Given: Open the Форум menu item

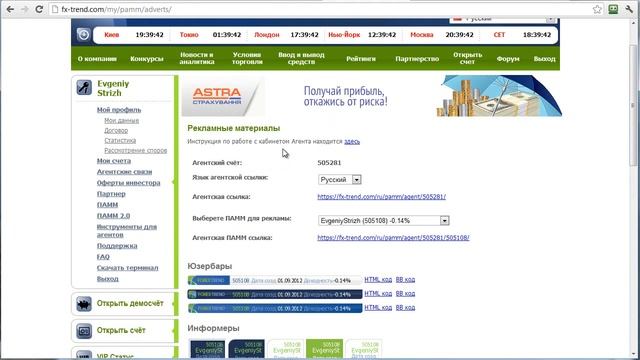Looking at the screenshot, I should [508, 59].
